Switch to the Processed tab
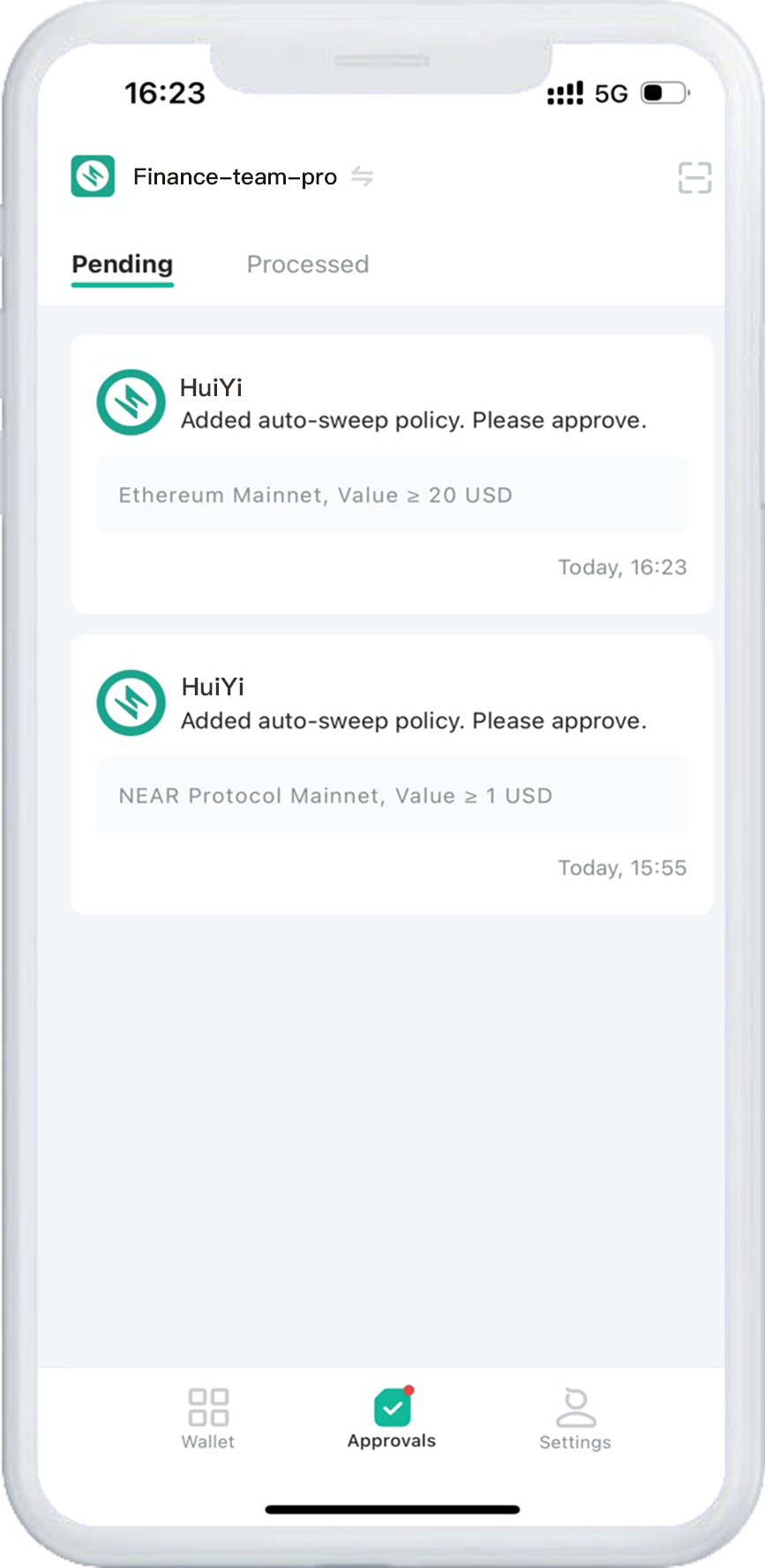Viewport: 765px width, 1568px height. coord(308,264)
